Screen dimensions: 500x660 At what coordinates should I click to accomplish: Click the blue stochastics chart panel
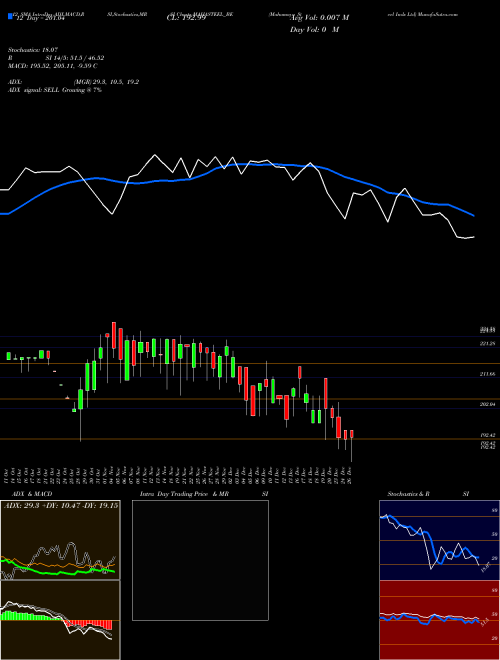[x=439, y=540]
